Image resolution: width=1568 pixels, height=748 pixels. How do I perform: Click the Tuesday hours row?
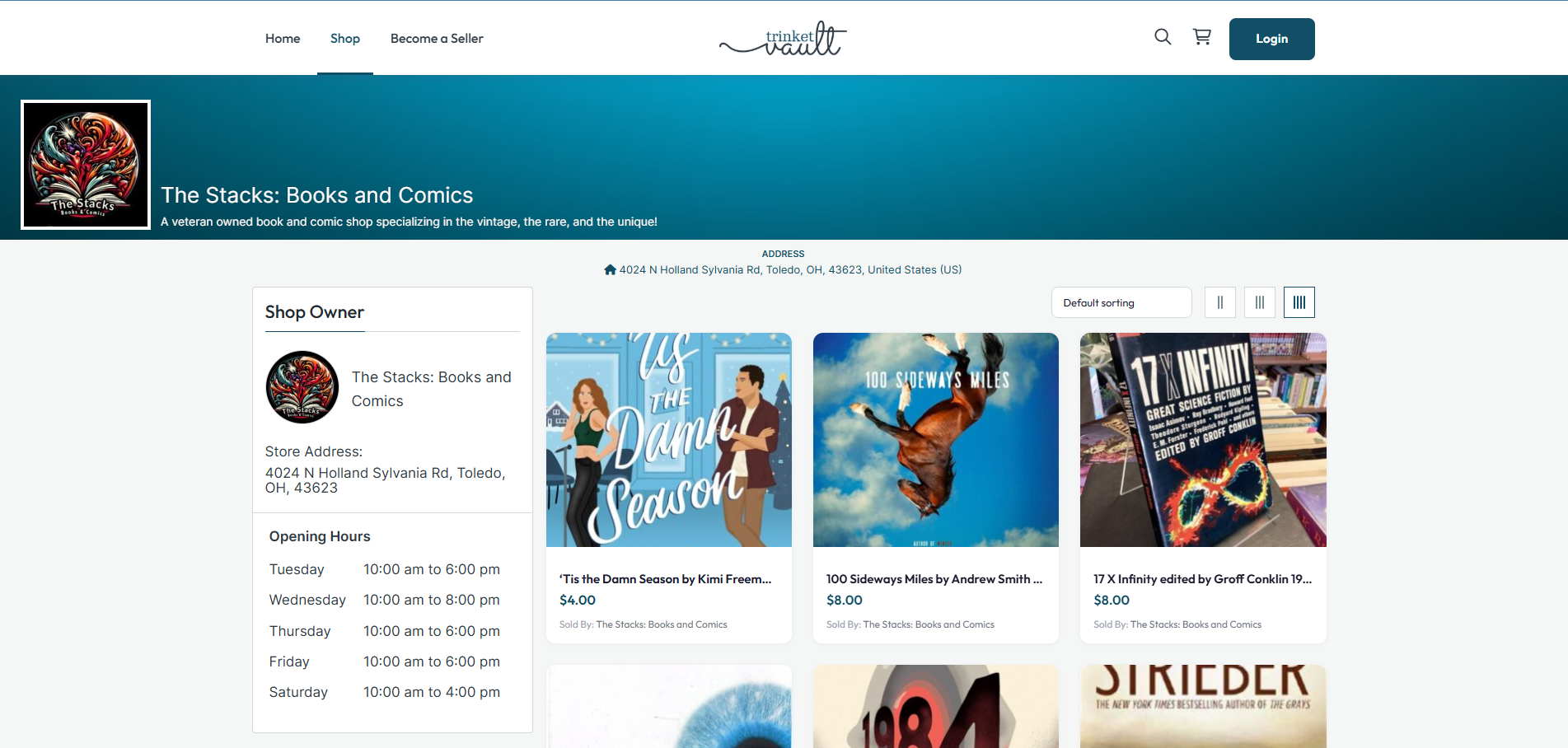click(x=385, y=569)
